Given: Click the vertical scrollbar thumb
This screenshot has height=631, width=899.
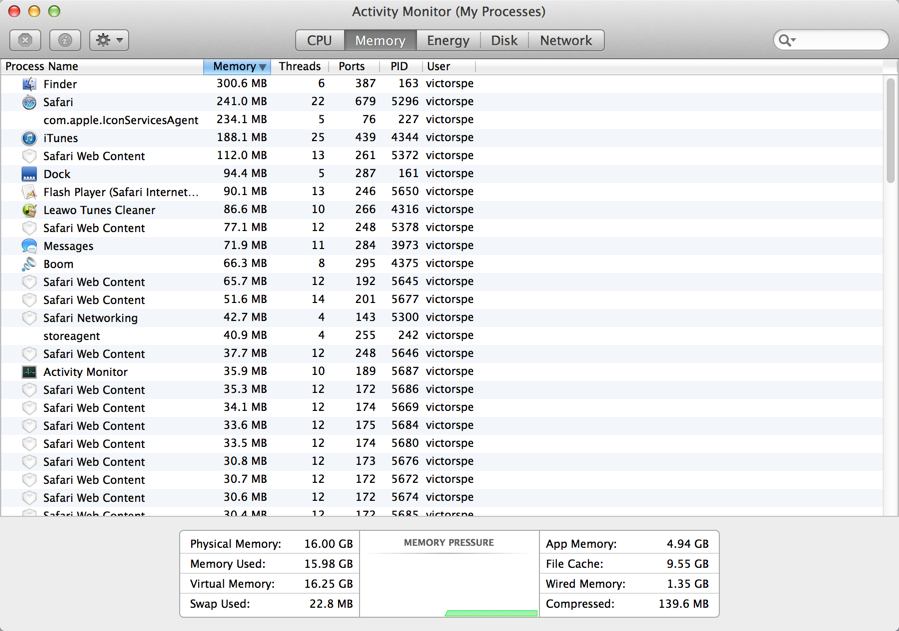Looking at the screenshot, I should coord(890,131).
